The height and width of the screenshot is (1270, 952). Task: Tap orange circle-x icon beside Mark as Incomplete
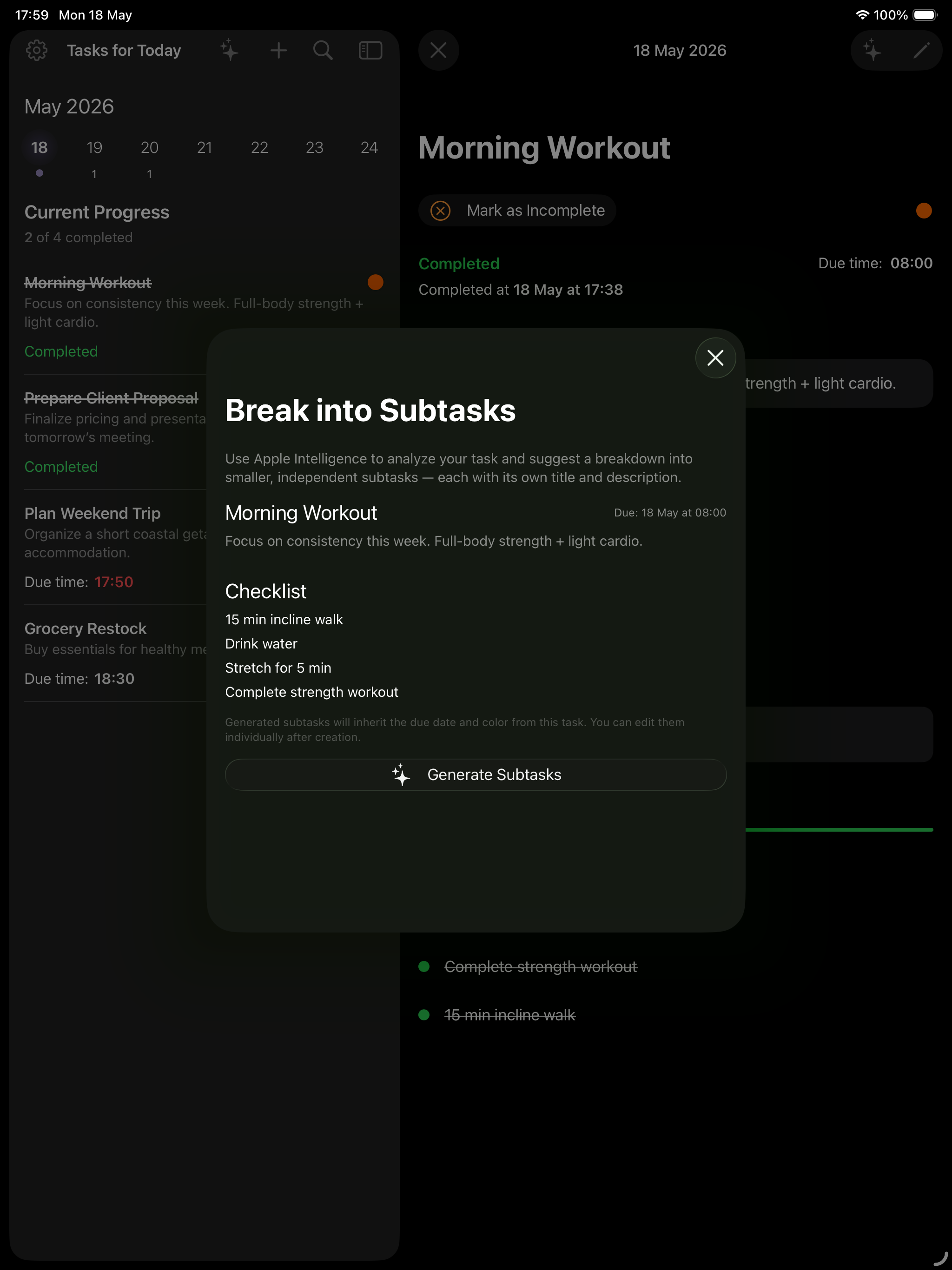point(440,211)
